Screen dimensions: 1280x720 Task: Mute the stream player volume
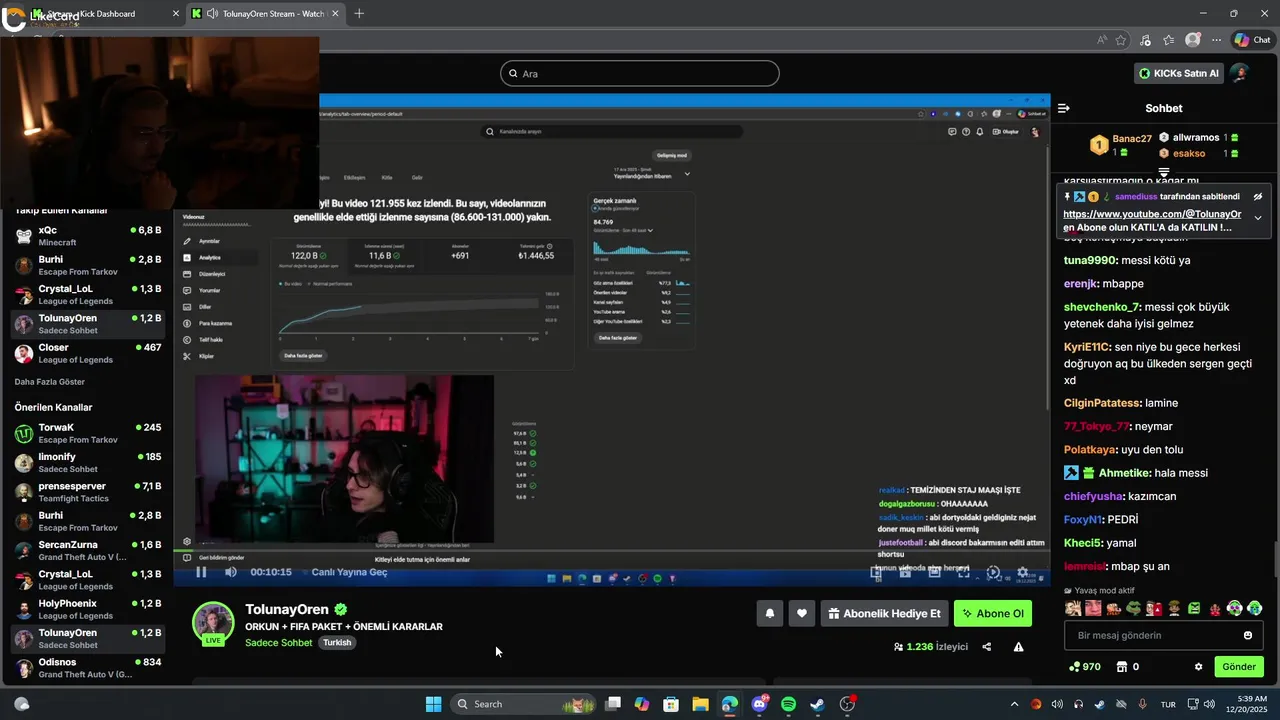(231, 572)
